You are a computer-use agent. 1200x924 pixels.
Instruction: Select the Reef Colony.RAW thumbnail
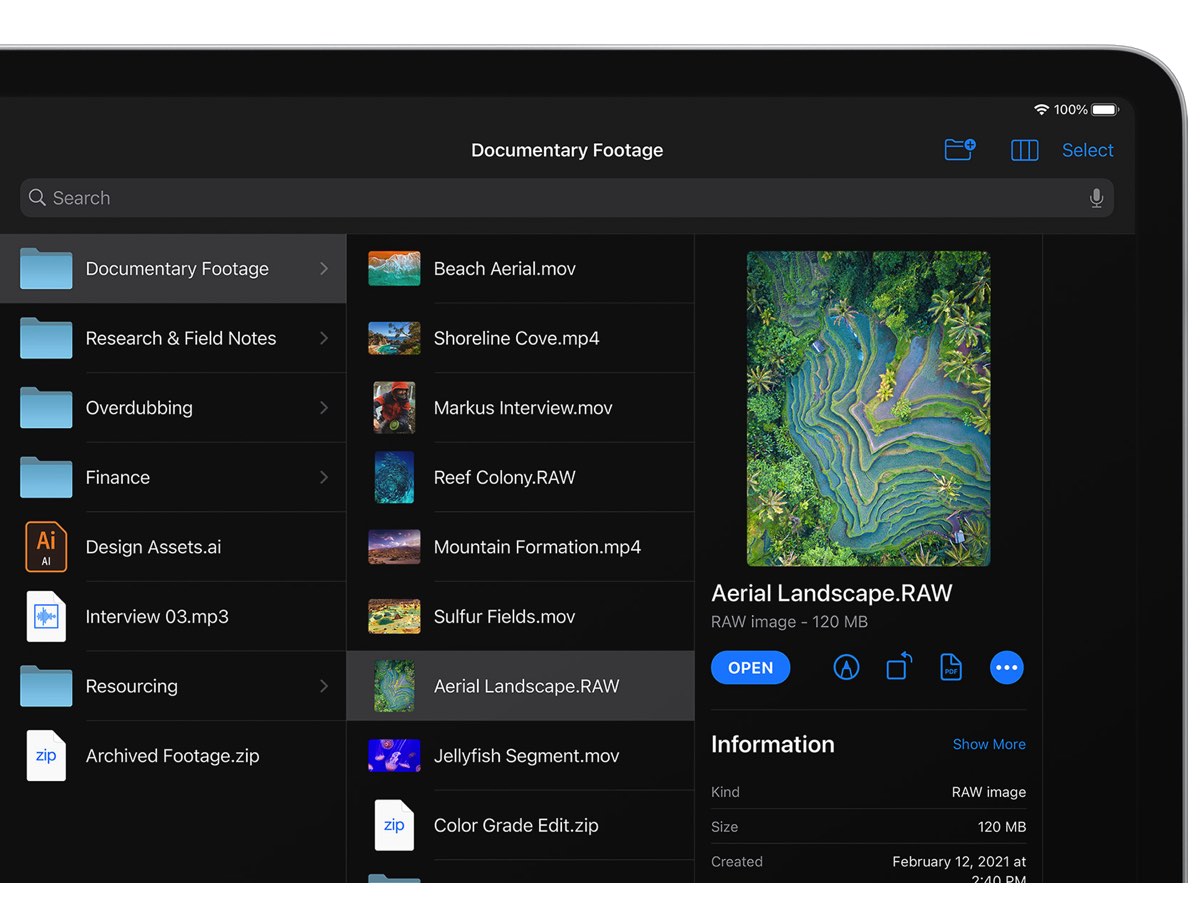[x=394, y=477]
